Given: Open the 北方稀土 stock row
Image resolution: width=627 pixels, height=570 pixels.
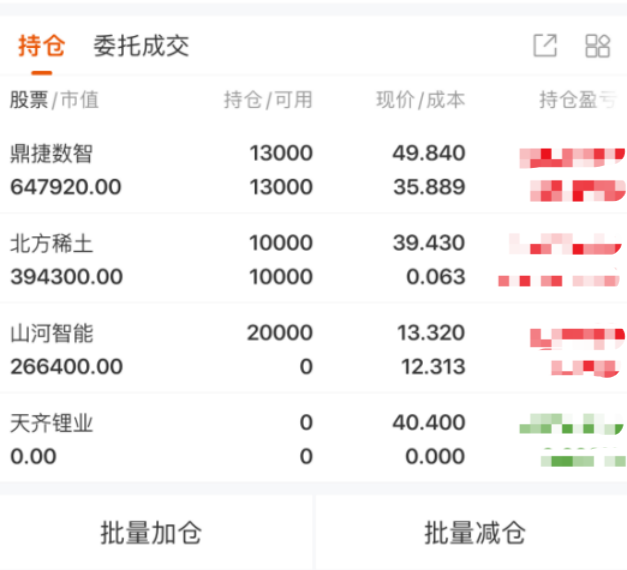Looking at the screenshot, I should [314, 259].
